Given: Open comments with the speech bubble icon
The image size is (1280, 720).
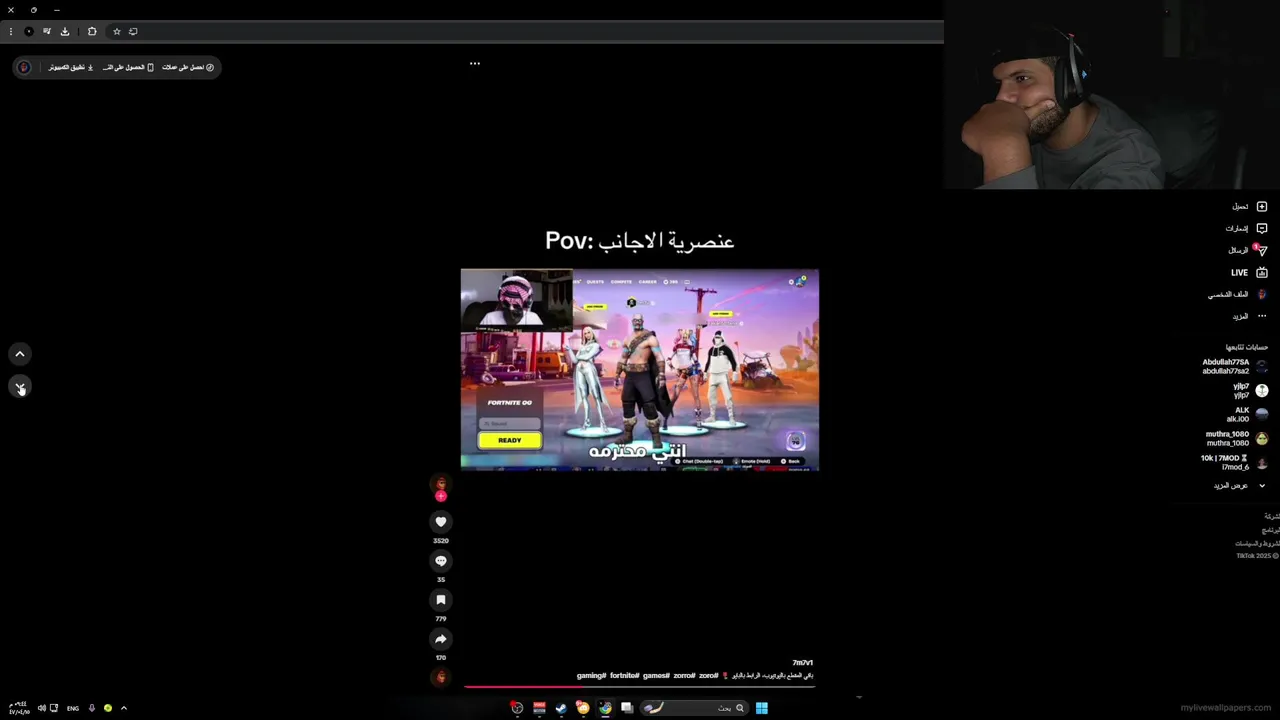Looking at the screenshot, I should coord(441,561).
